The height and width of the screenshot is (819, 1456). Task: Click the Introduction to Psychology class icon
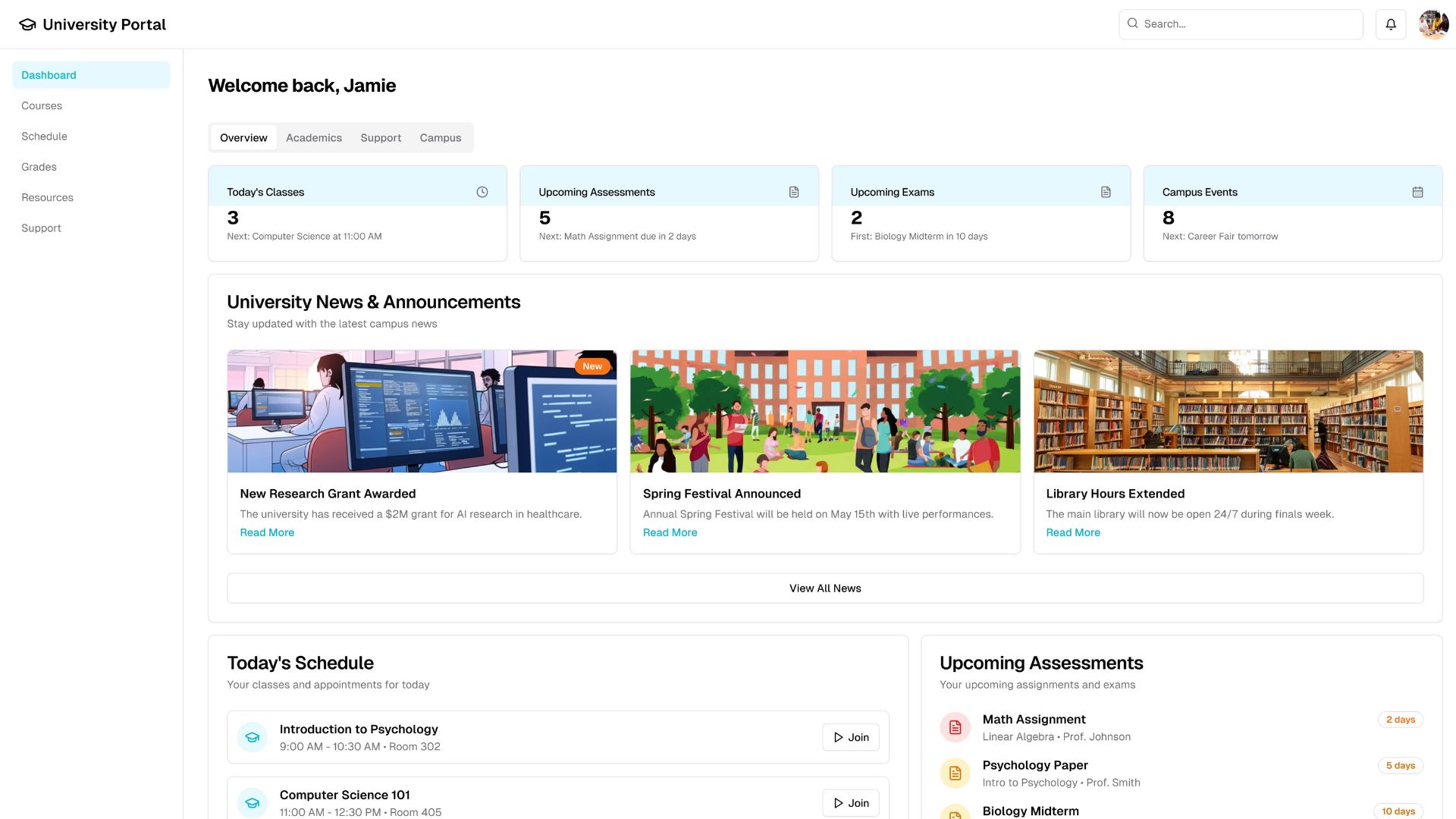(253, 737)
